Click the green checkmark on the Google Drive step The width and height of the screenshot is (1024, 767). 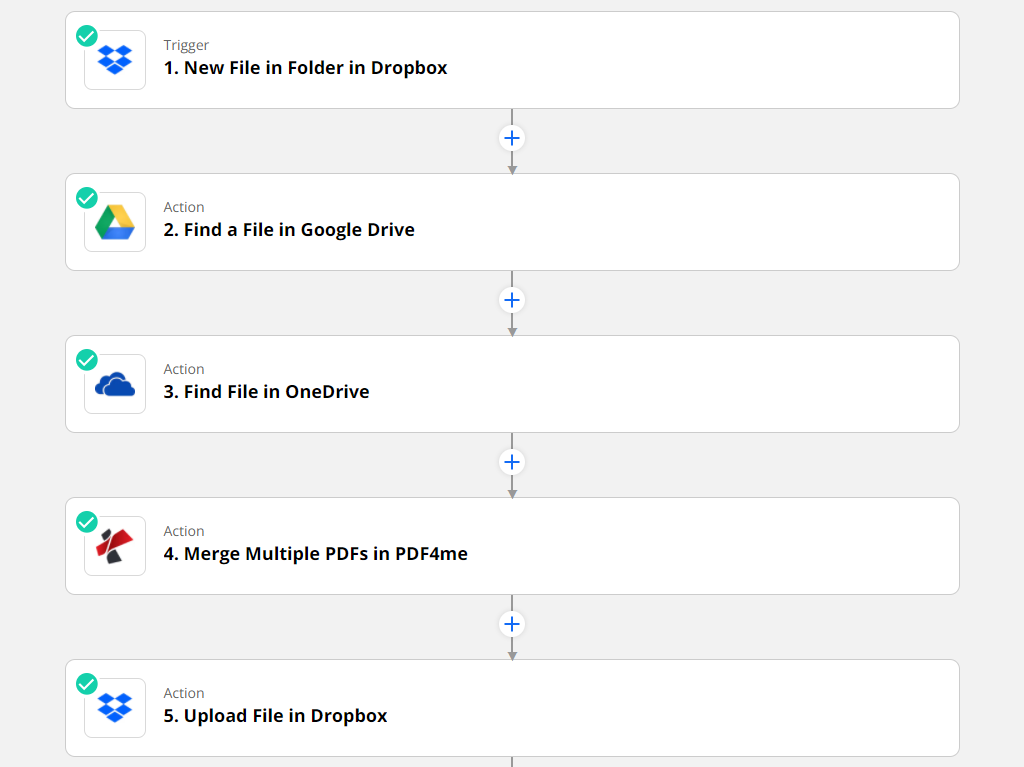click(87, 198)
